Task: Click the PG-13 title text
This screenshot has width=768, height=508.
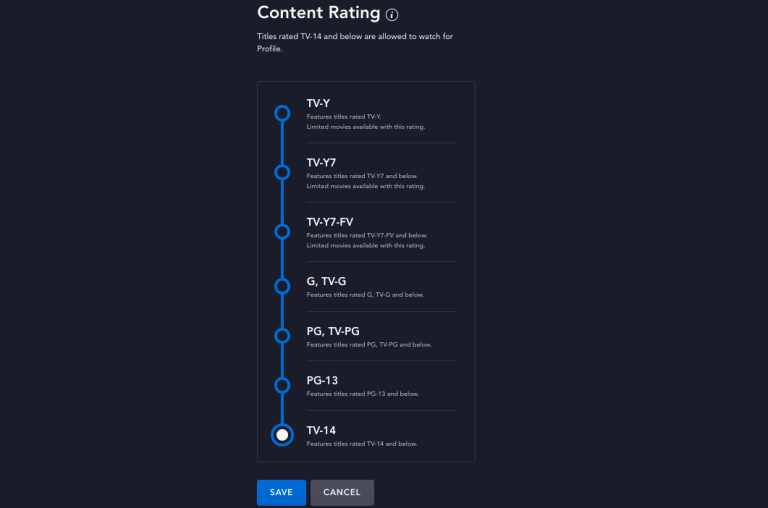Action: click(322, 381)
